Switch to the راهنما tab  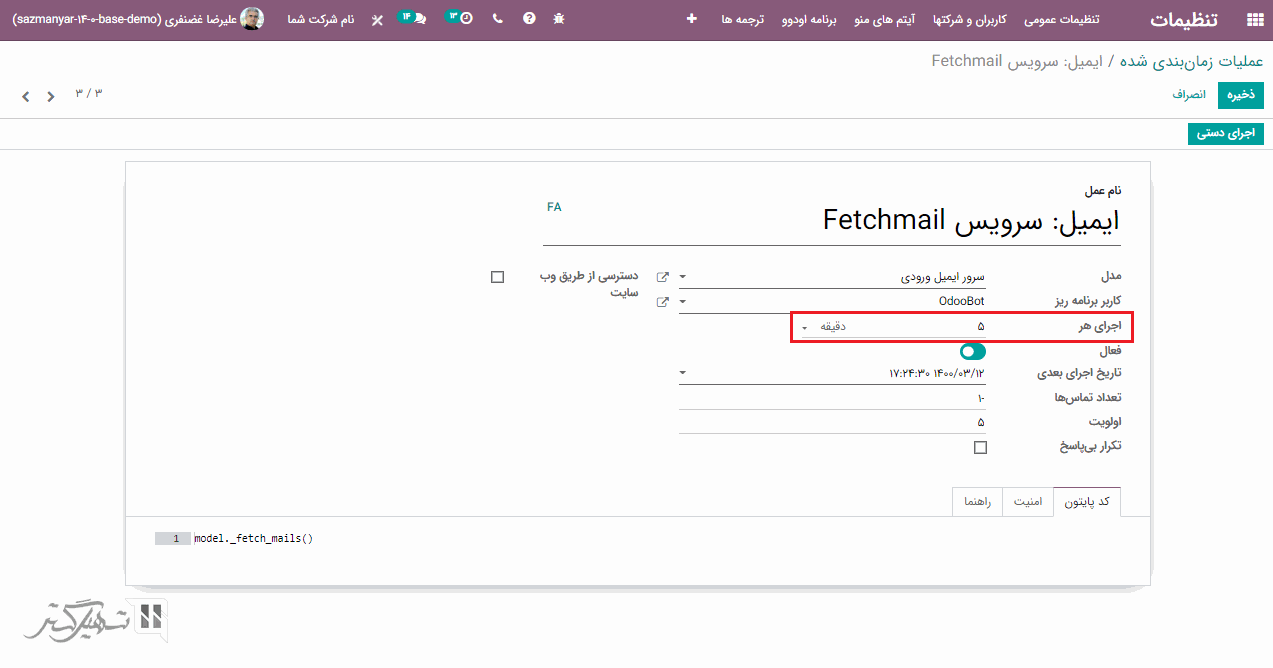coord(978,501)
